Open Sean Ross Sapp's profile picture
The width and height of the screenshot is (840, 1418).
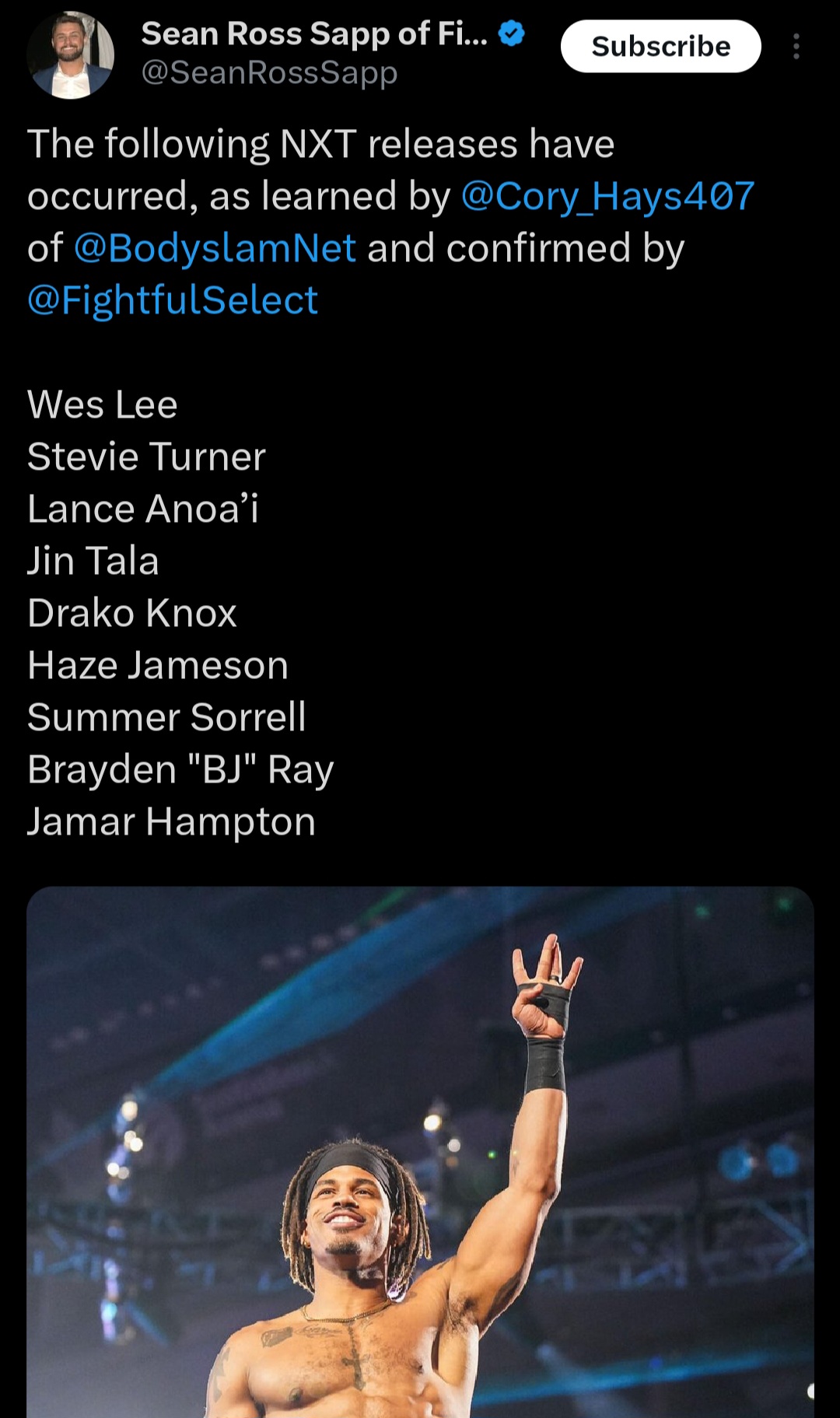pyautogui.click(x=70, y=54)
